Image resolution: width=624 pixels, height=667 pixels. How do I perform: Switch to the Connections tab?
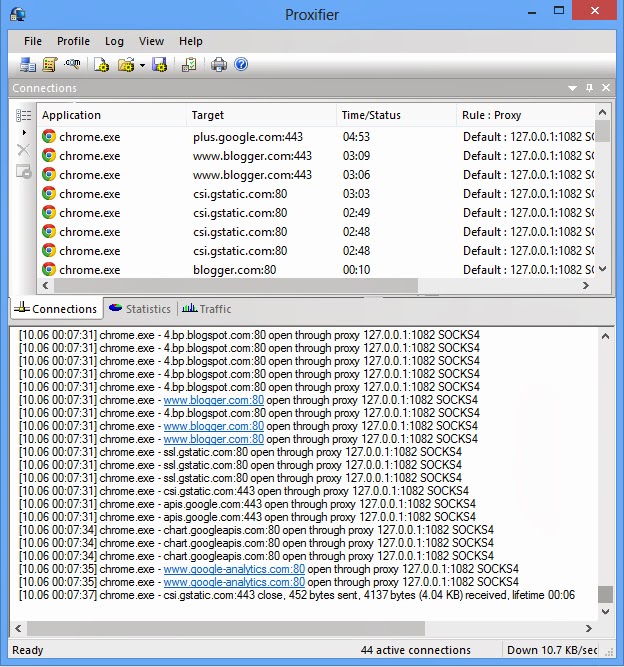click(x=56, y=308)
